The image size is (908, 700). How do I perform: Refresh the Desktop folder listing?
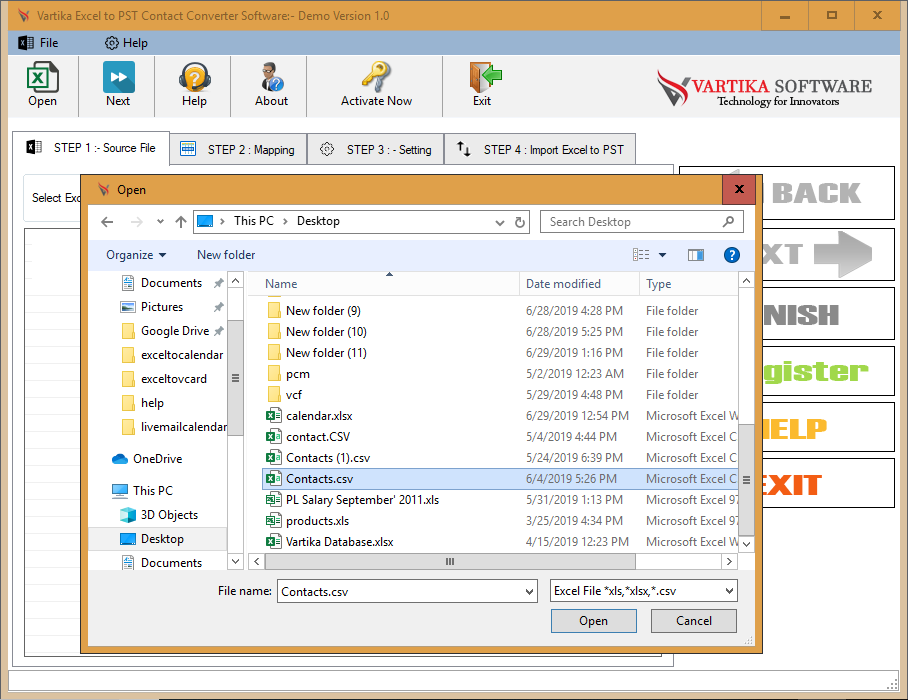(519, 222)
